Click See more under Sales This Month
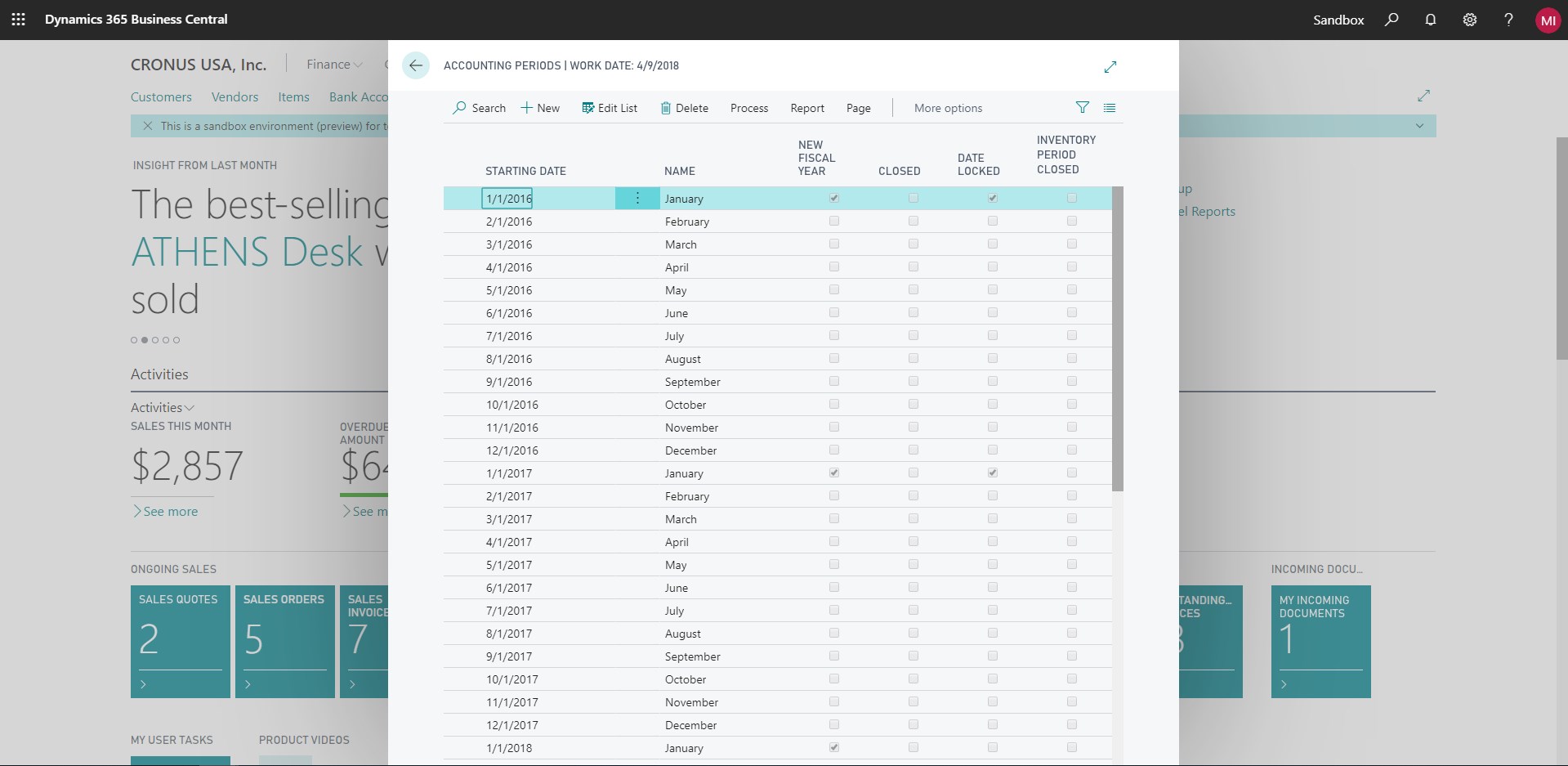The height and width of the screenshot is (766, 1568). coord(166,511)
